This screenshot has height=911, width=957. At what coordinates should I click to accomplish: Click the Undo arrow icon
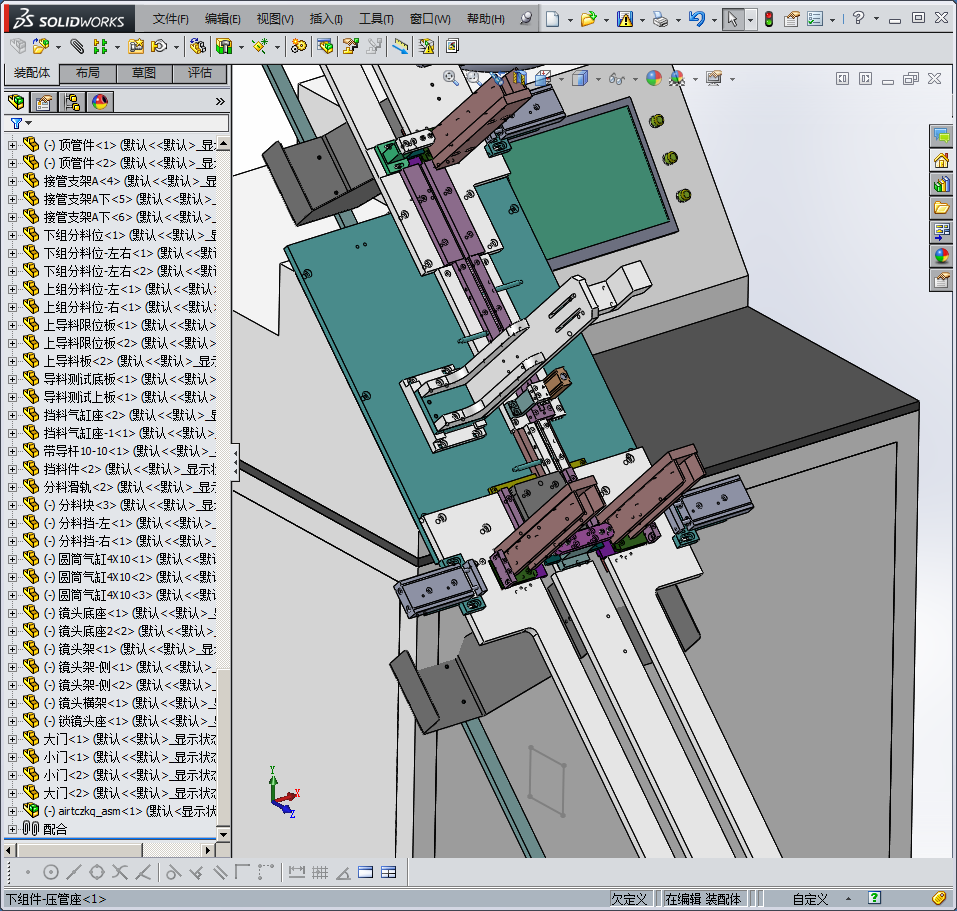697,19
